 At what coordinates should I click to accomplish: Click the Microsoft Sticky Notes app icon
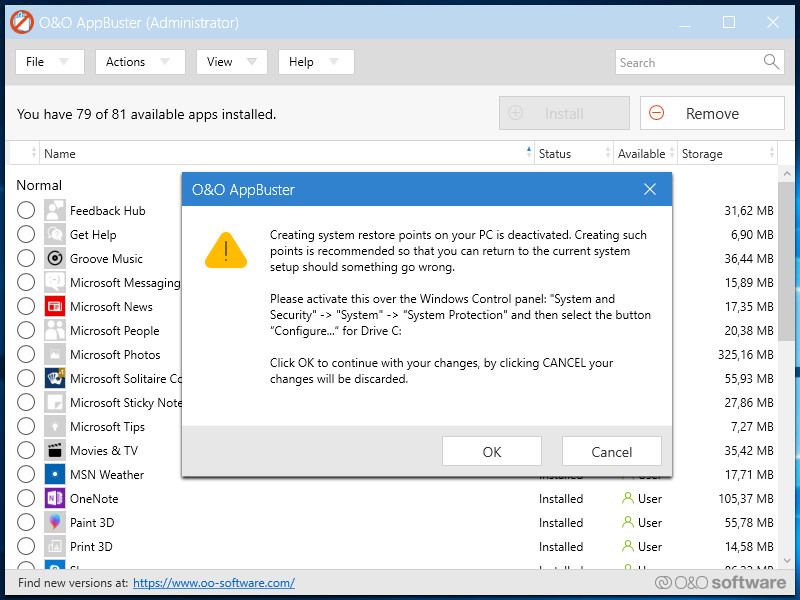(x=55, y=402)
